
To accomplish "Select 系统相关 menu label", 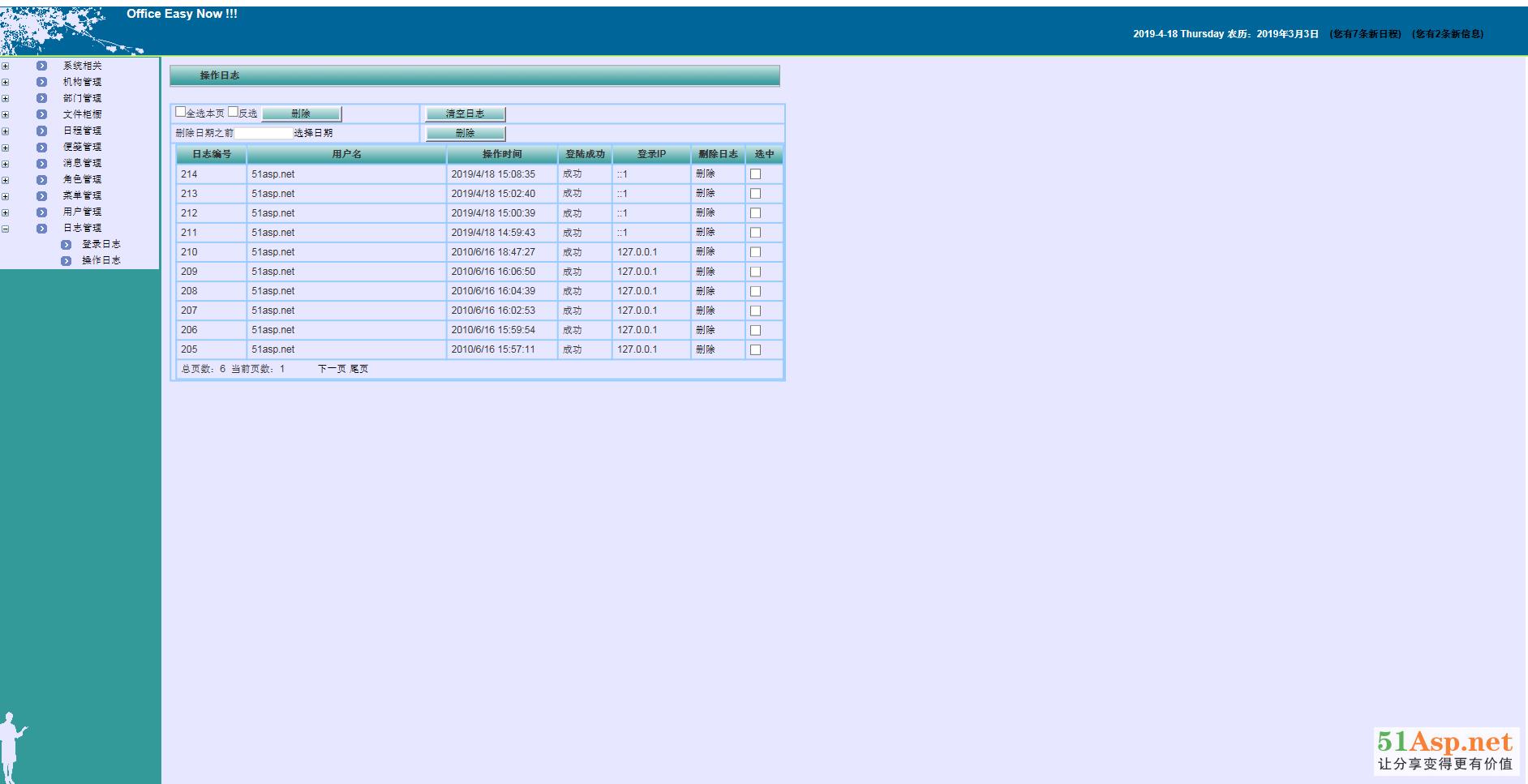I will [x=82, y=66].
